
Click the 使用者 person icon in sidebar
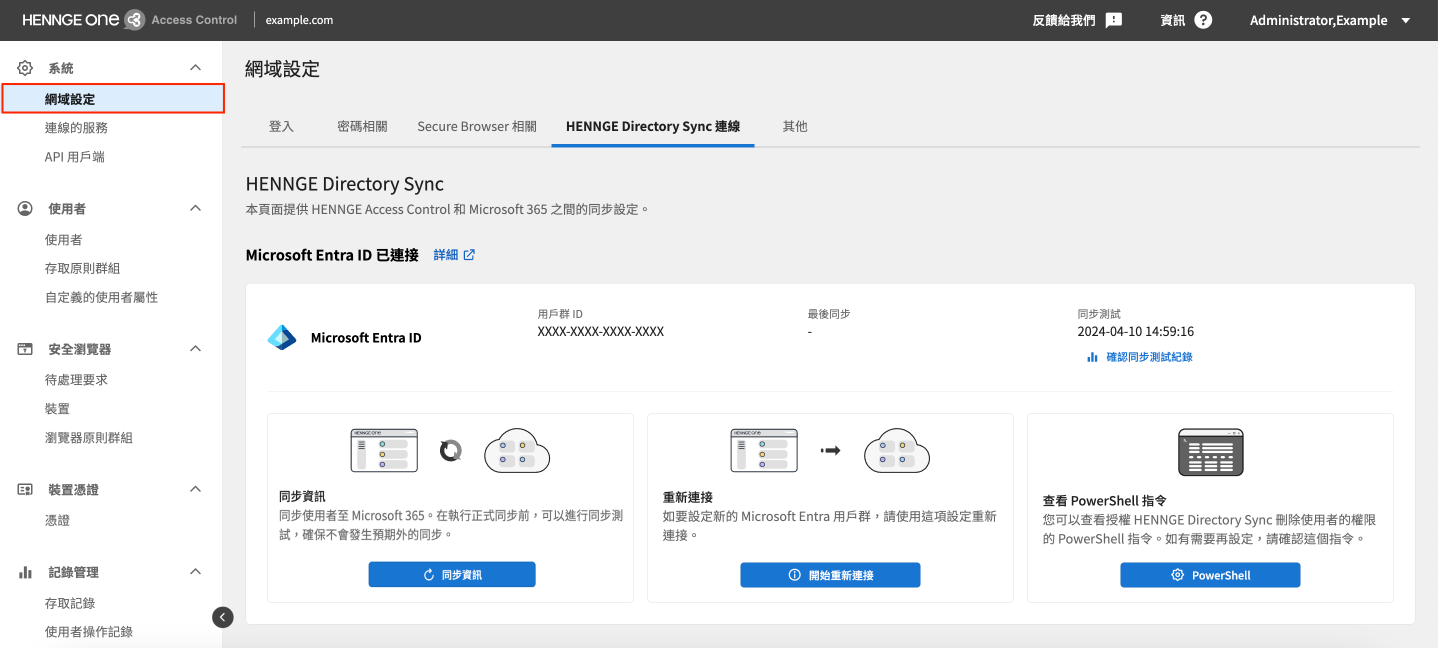[x=25, y=208]
